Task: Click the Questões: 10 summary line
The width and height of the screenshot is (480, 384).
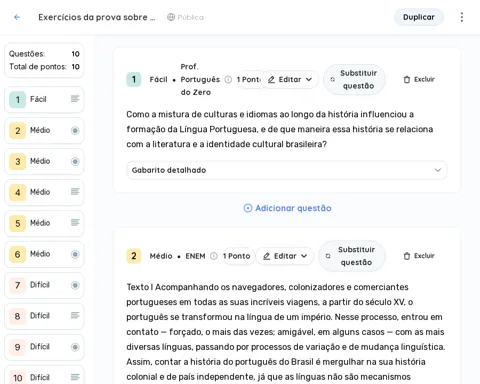Action: [44, 54]
